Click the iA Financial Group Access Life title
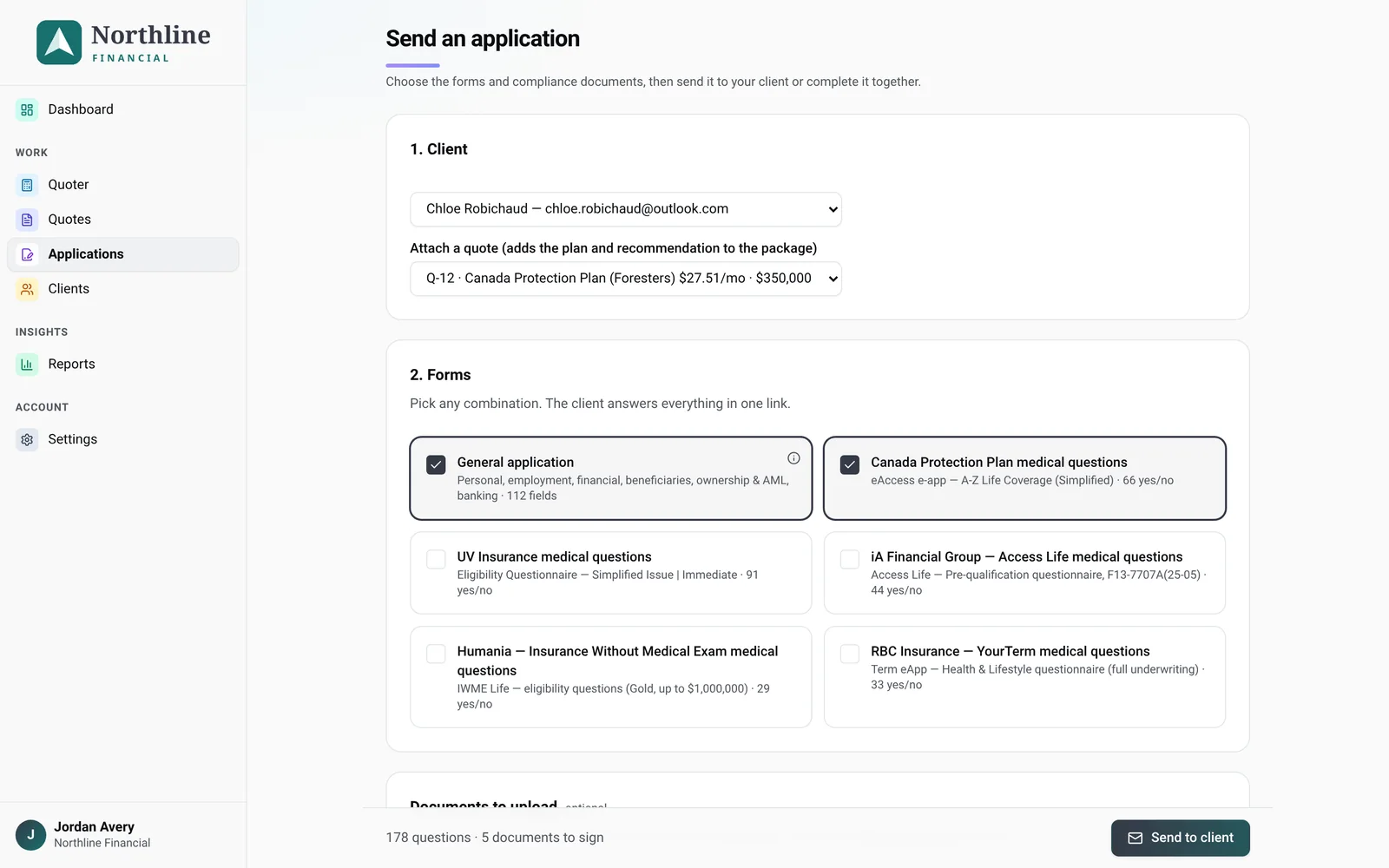The width and height of the screenshot is (1389, 868). click(x=1026, y=557)
